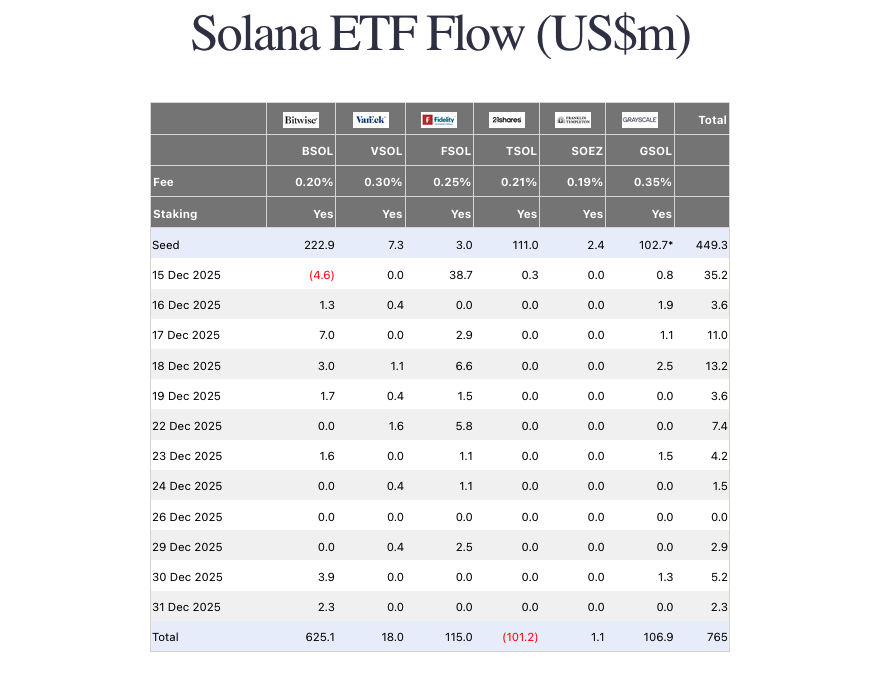Click the 21shares logo icon
886x675 pixels.
coord(506,120)
